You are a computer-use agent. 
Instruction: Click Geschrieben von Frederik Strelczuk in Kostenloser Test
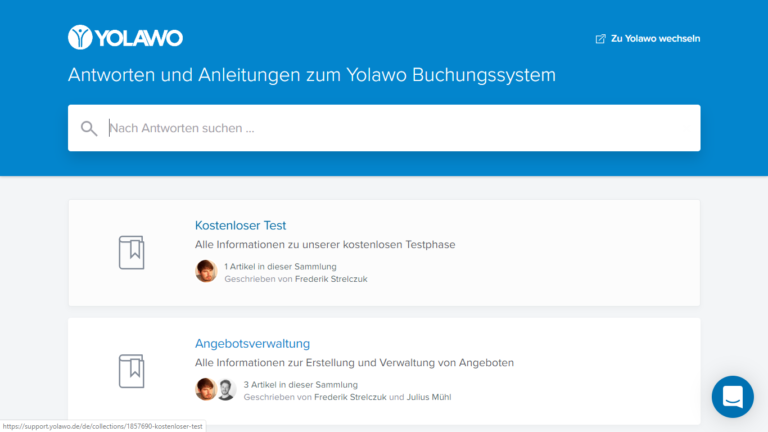[x=296, y=279]
